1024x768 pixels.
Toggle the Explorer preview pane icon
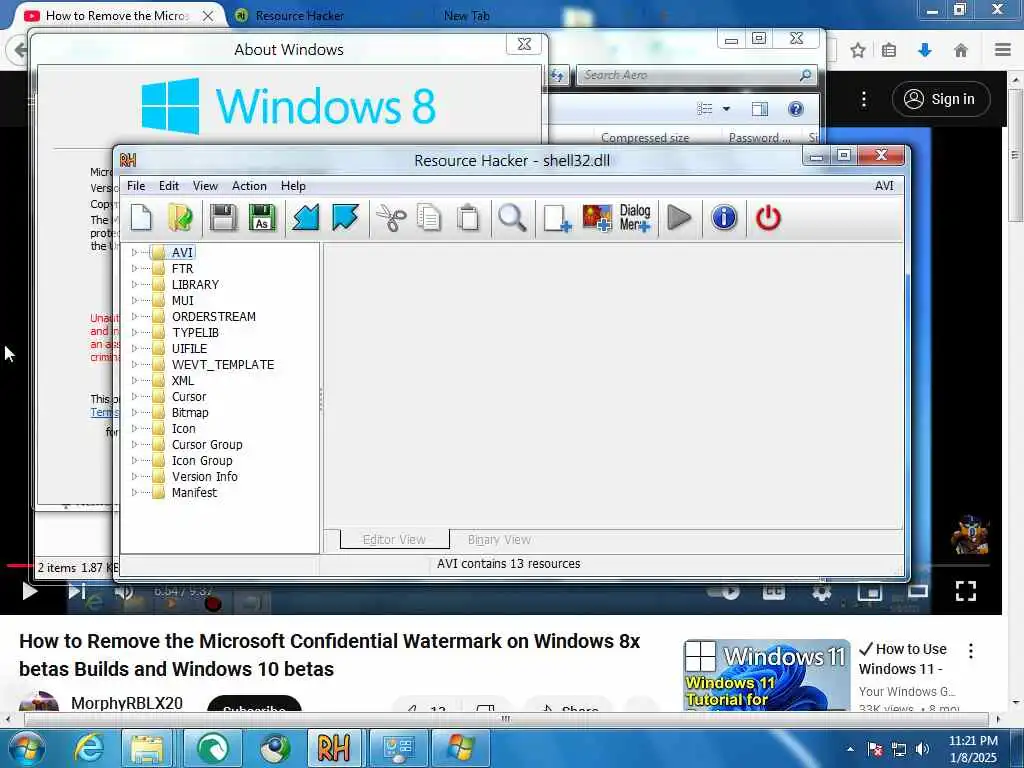coord(760,109)
